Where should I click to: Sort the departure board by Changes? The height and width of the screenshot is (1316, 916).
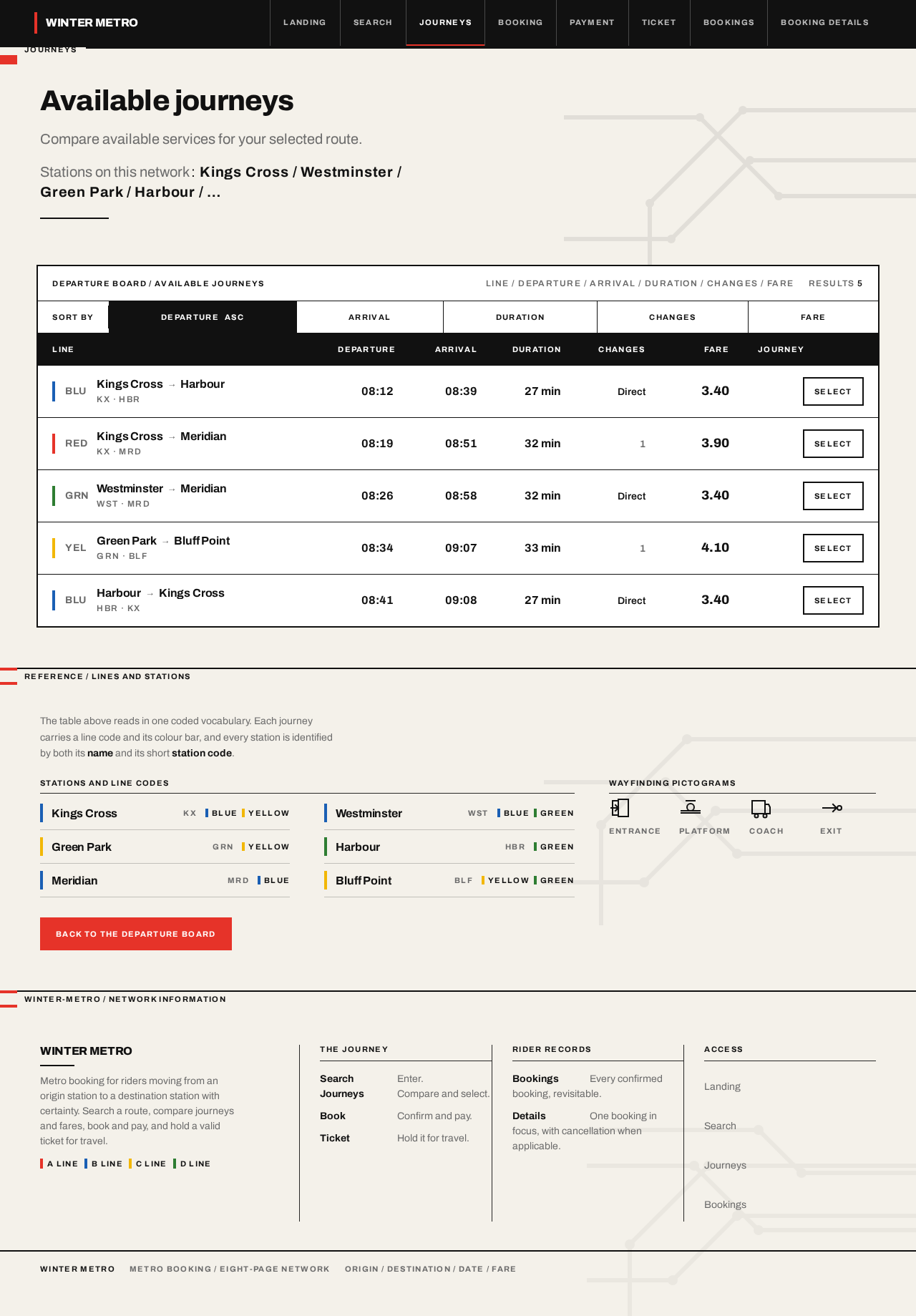[x=672, y=317]
